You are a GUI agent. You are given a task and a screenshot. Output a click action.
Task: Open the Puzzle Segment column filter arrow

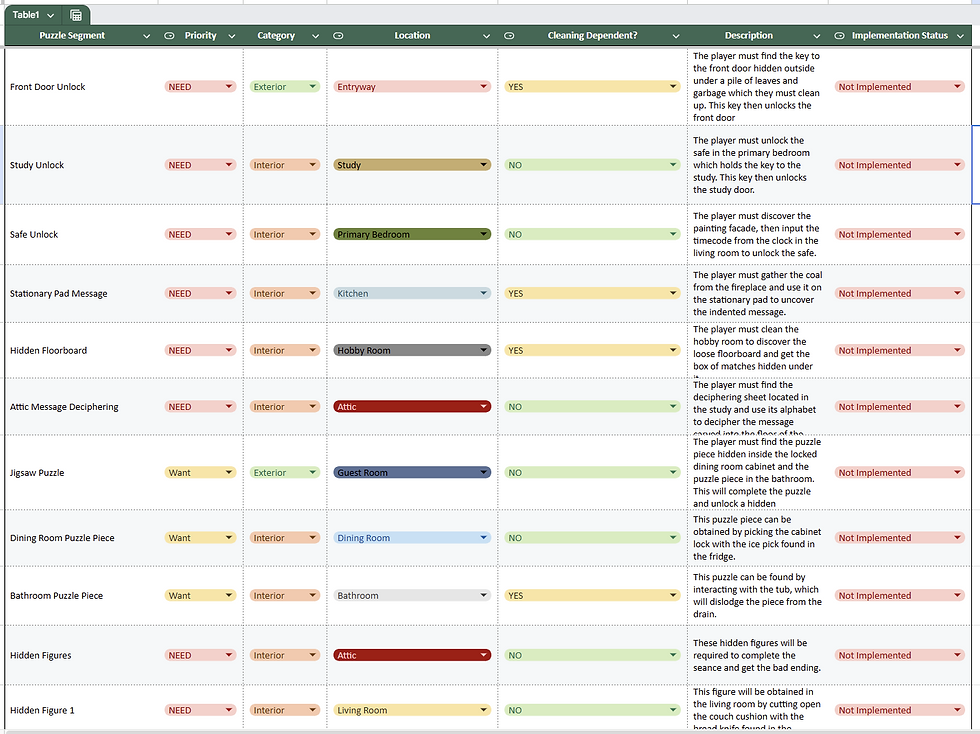click(x=147, y=36)
